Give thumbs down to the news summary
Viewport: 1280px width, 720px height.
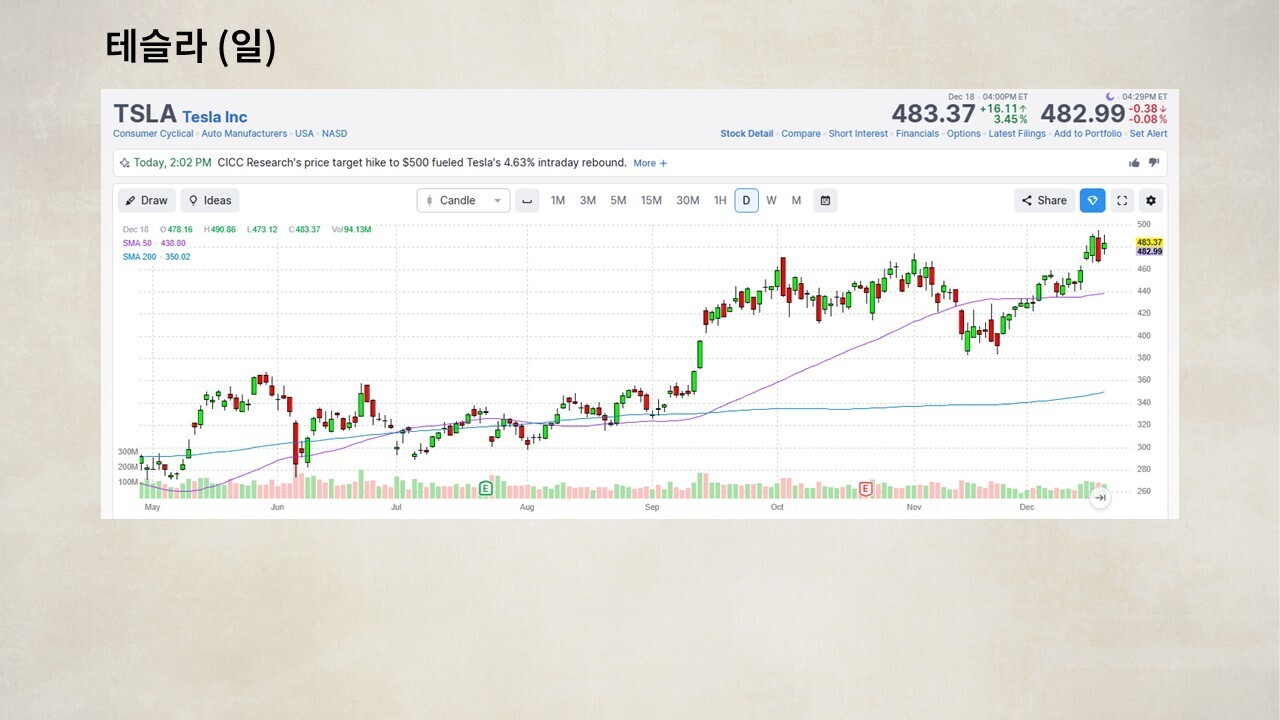coord(1153,163)
